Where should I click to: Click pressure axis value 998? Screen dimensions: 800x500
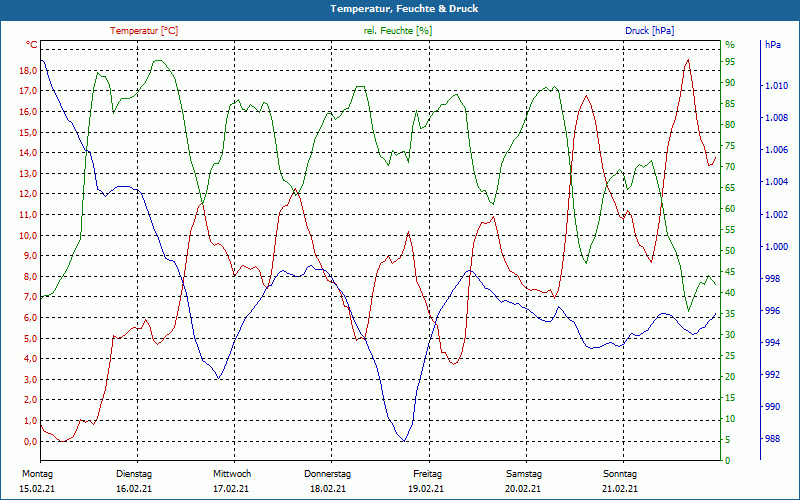pyautogui.click(x=772, y=279)
